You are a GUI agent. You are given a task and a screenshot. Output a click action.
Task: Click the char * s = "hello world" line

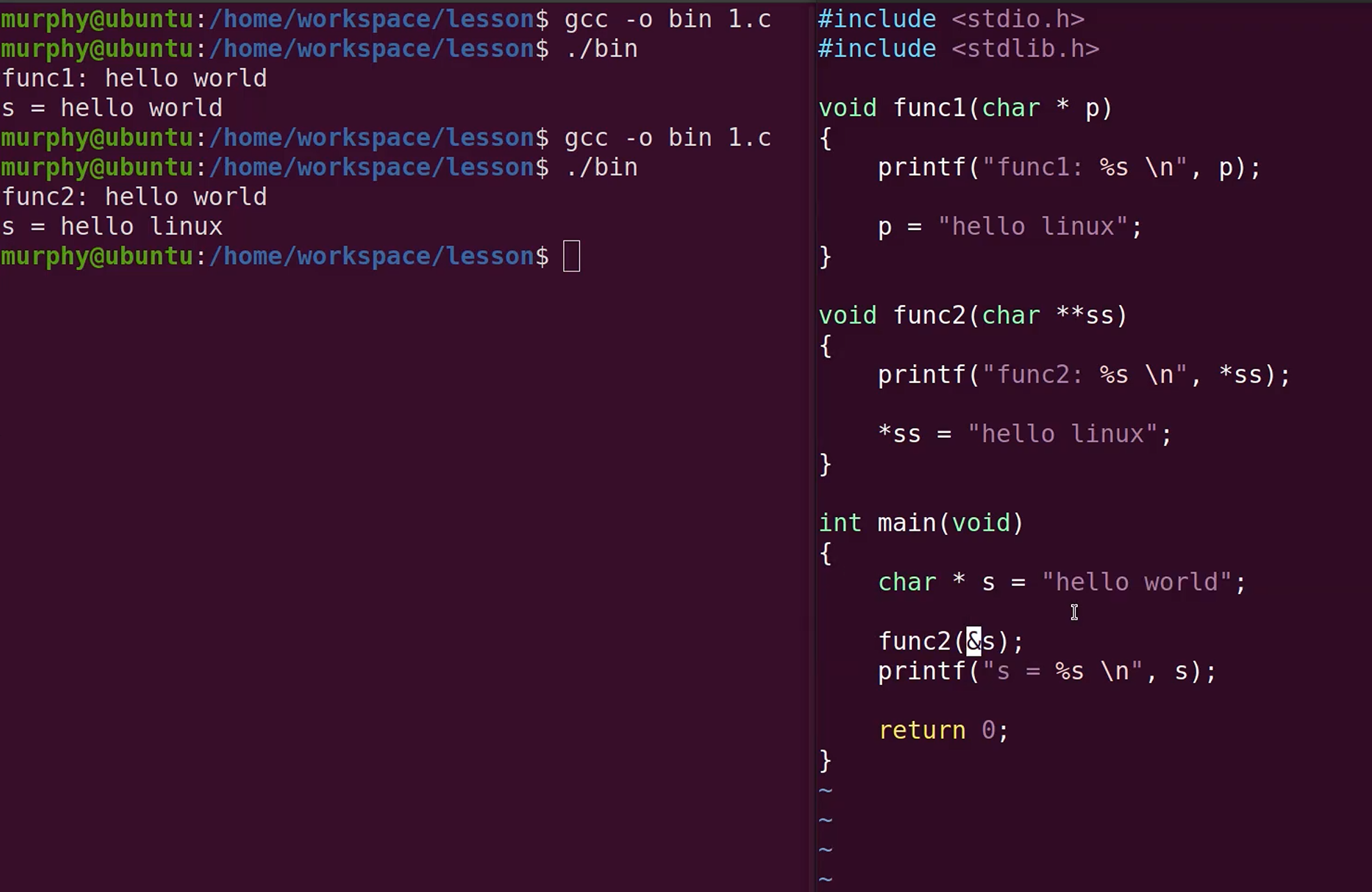pyautogui.click(x=1061, y=582)
